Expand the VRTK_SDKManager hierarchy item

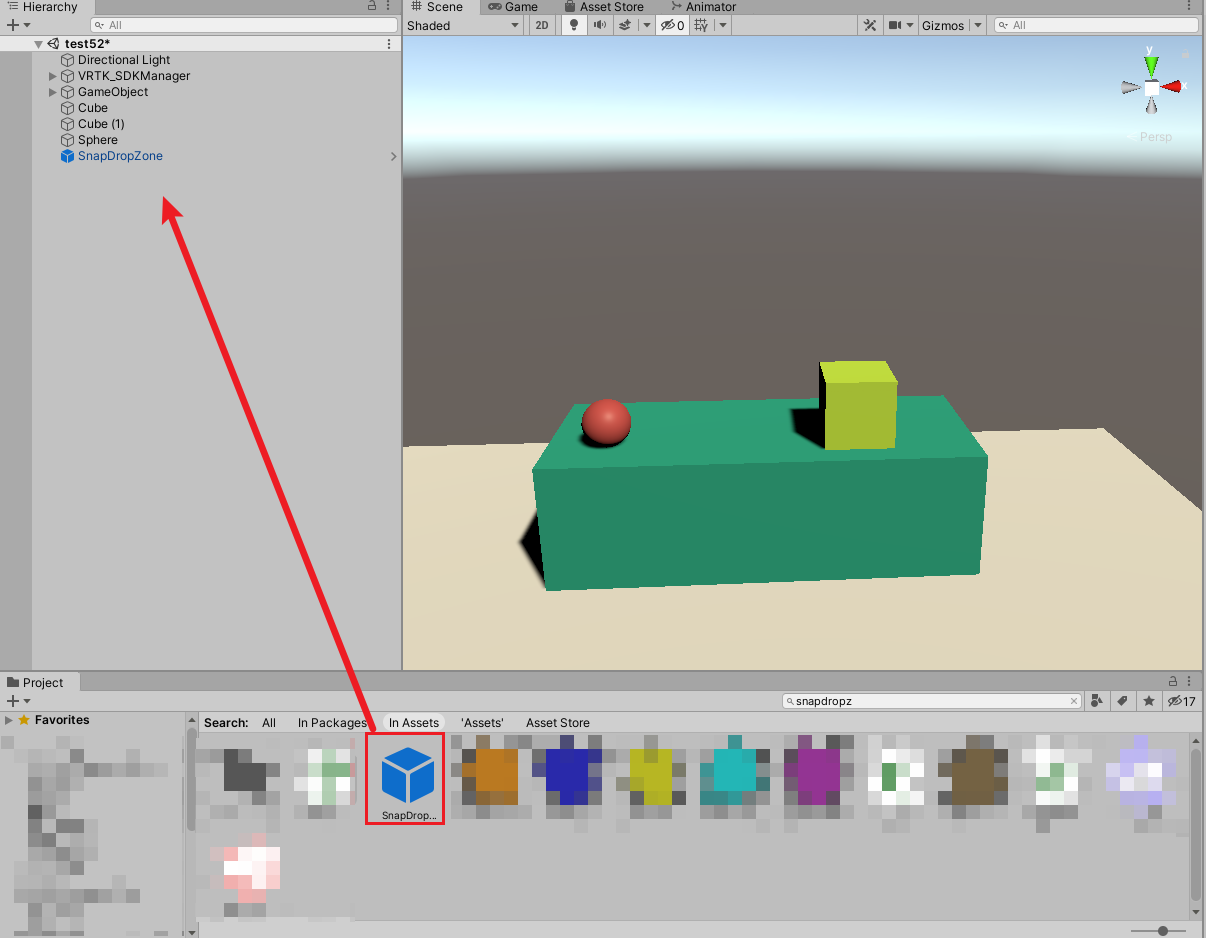pos(52,75)
